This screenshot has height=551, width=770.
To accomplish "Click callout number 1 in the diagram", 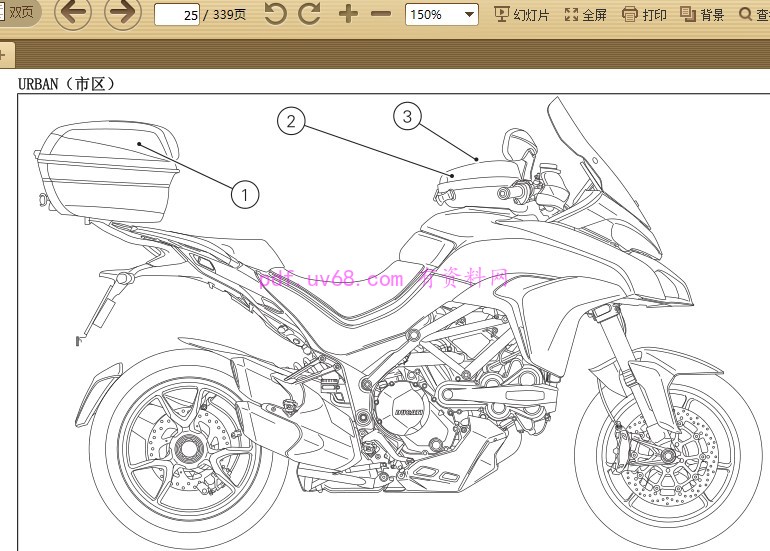I will coord(245,194).
